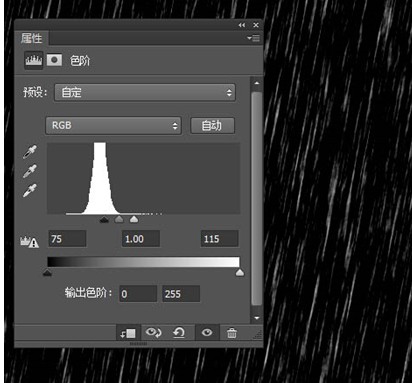
Task: Click the white input level slider handle
Action: [134, 219]
